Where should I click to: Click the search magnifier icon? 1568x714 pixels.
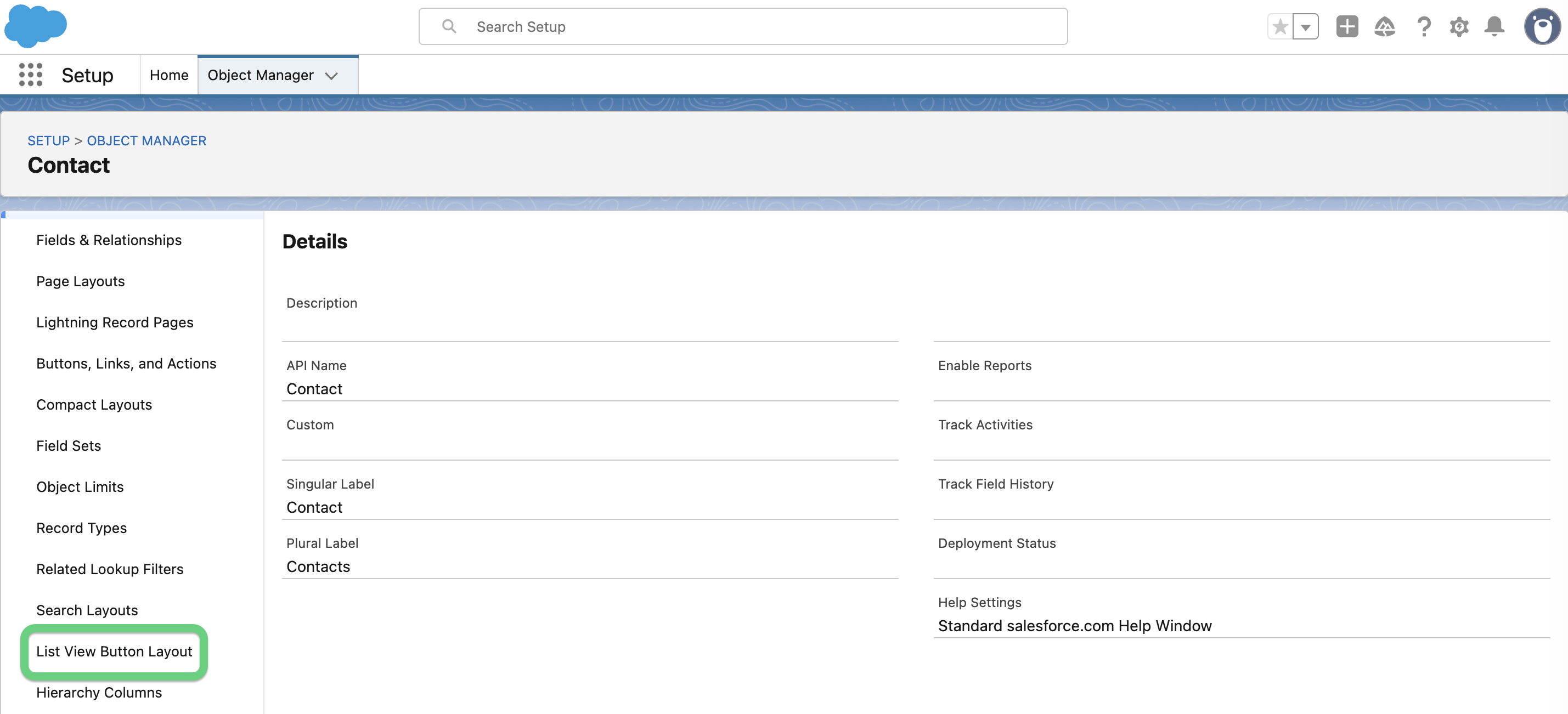coord(449,26)
